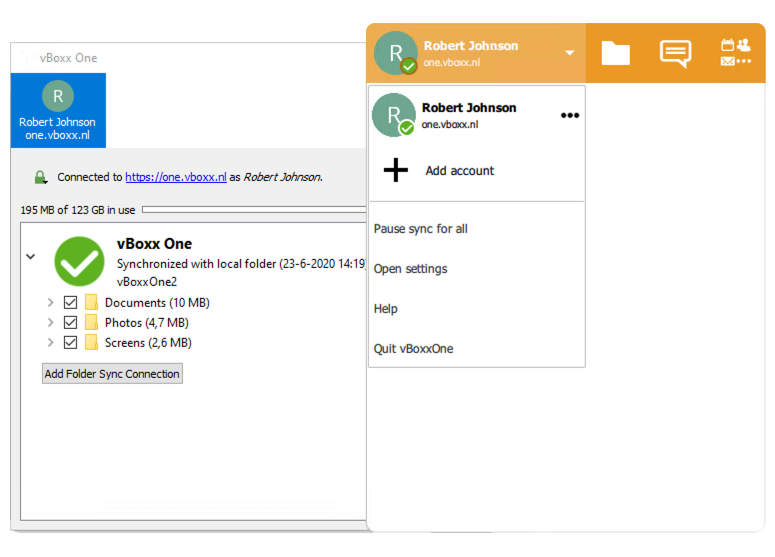Click the vBoxxOne2 folder name text

tap(147, 282)
